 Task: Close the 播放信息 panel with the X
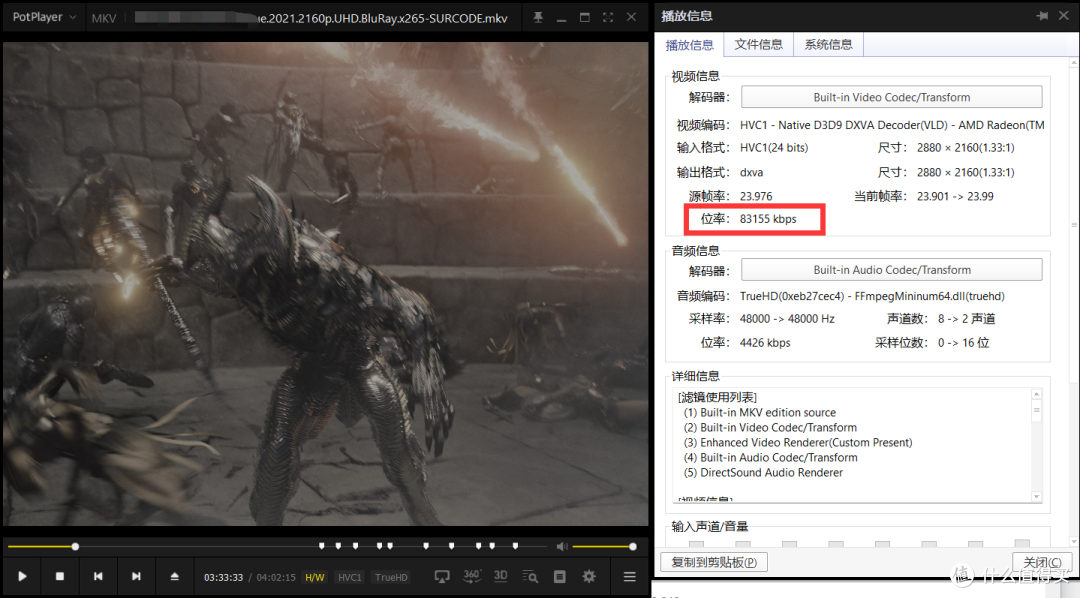1063,16
